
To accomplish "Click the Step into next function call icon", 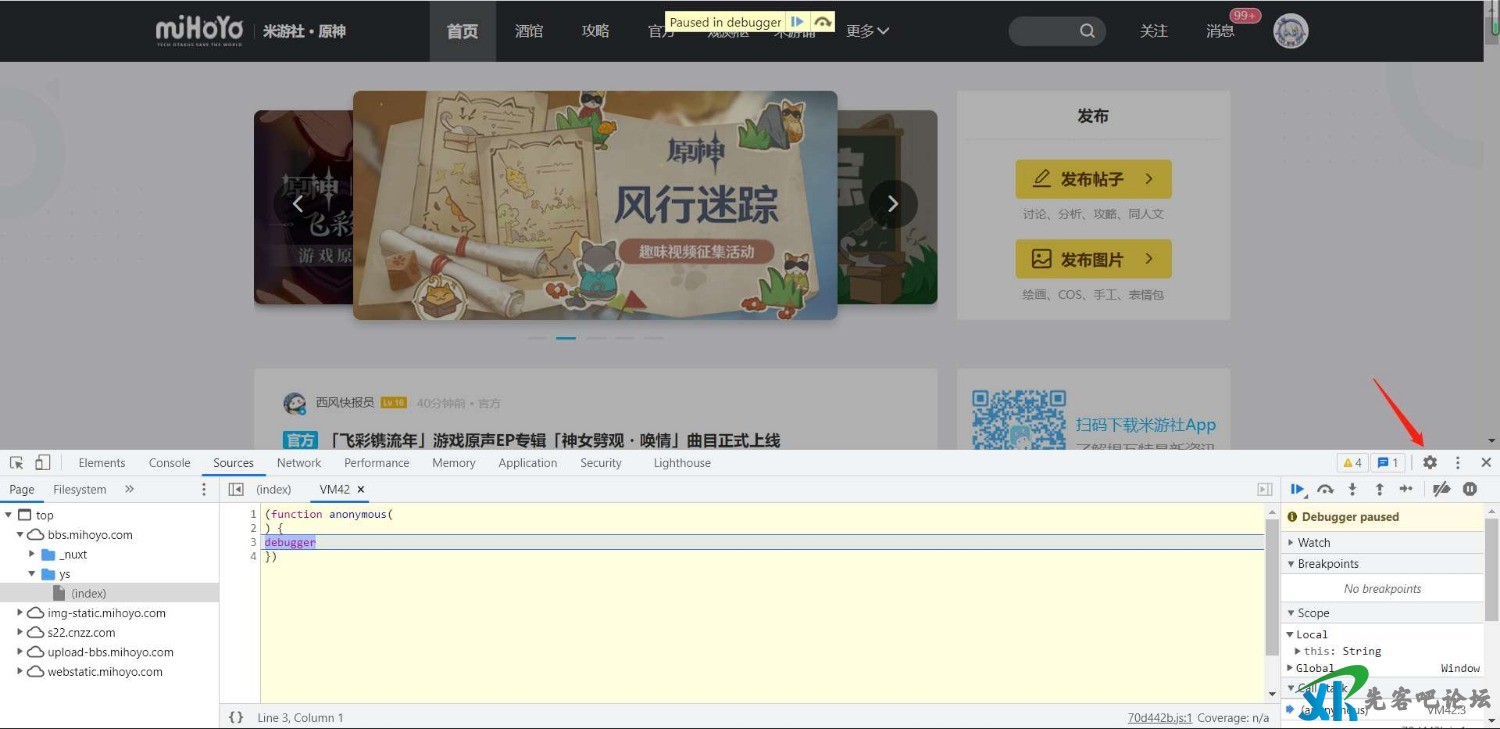I will [x=1352, y=489].
